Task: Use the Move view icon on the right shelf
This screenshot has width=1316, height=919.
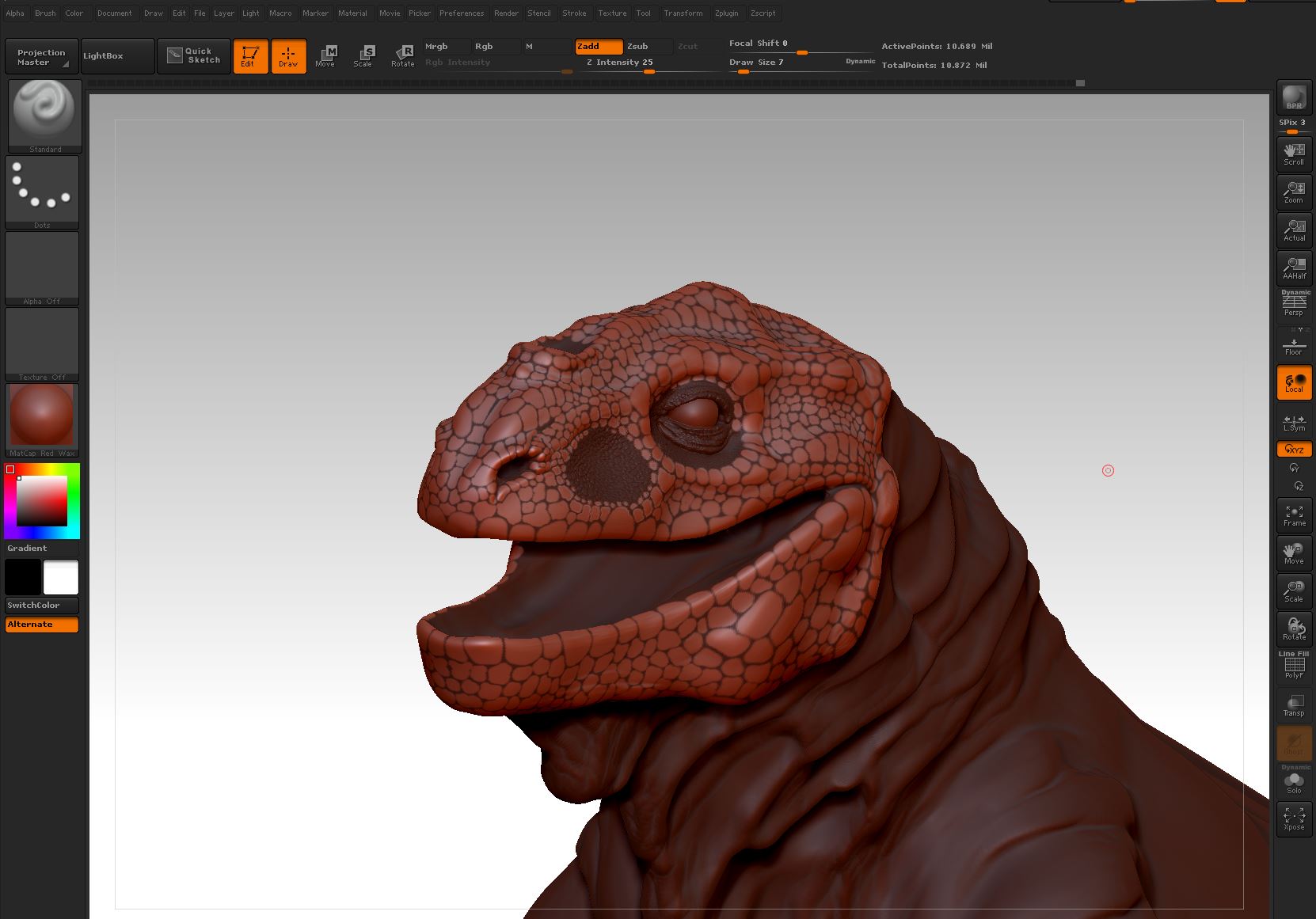Action: pos(1294,553)
